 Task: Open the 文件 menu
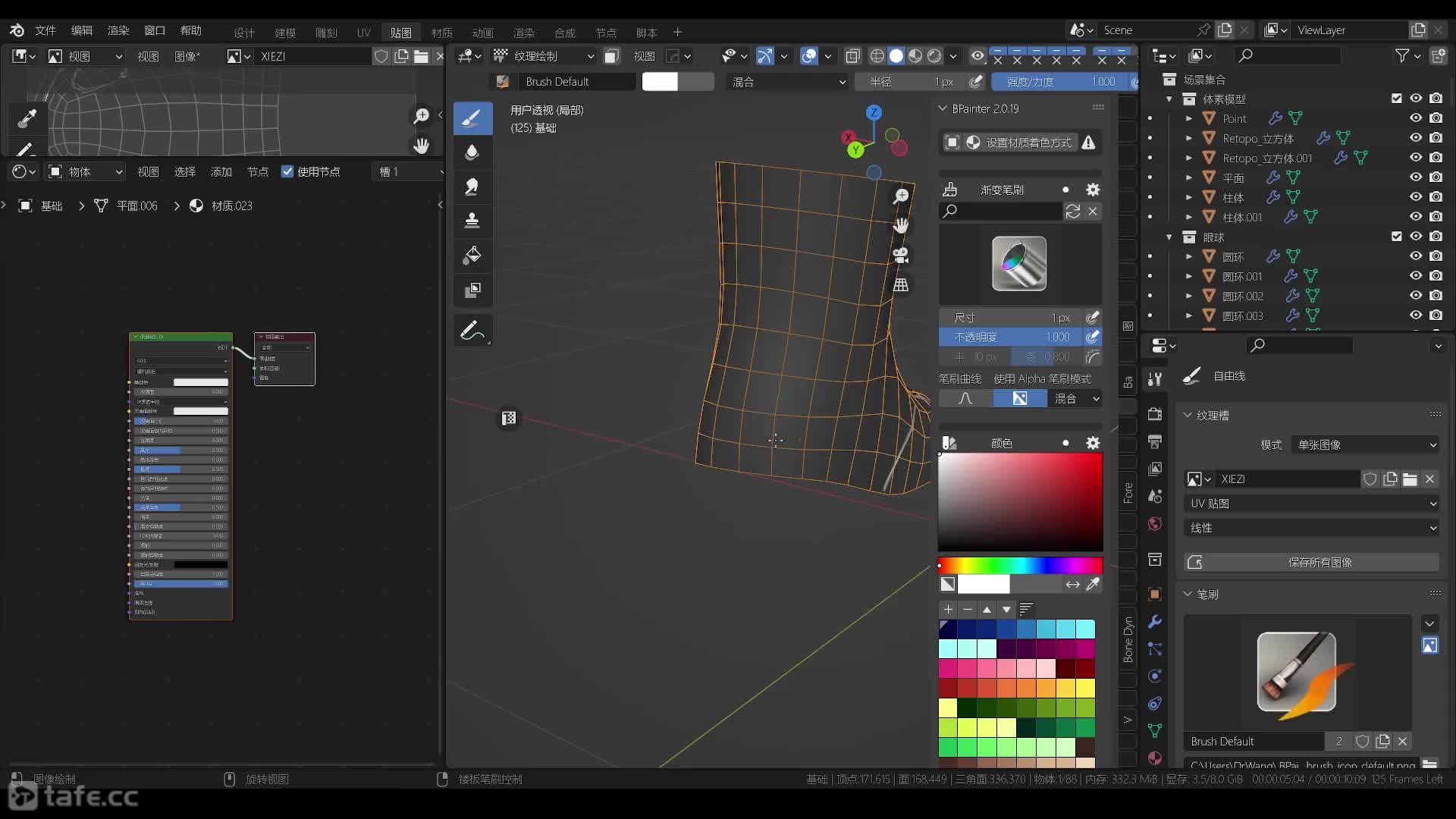(x=45, y=30)
